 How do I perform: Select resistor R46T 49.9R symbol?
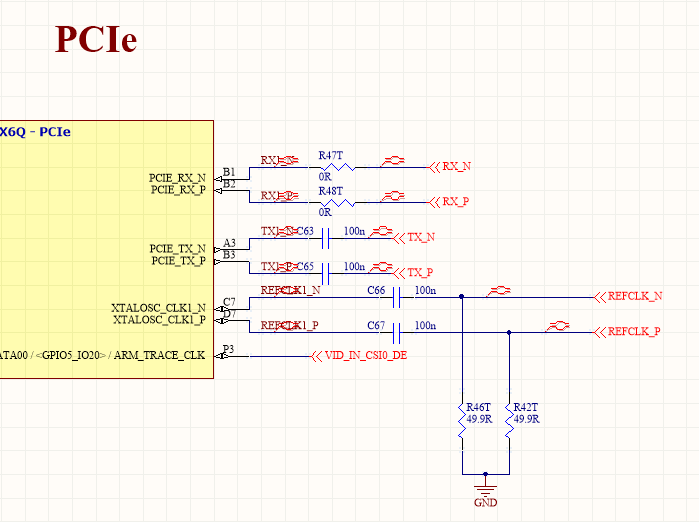(x=462, y=420)
